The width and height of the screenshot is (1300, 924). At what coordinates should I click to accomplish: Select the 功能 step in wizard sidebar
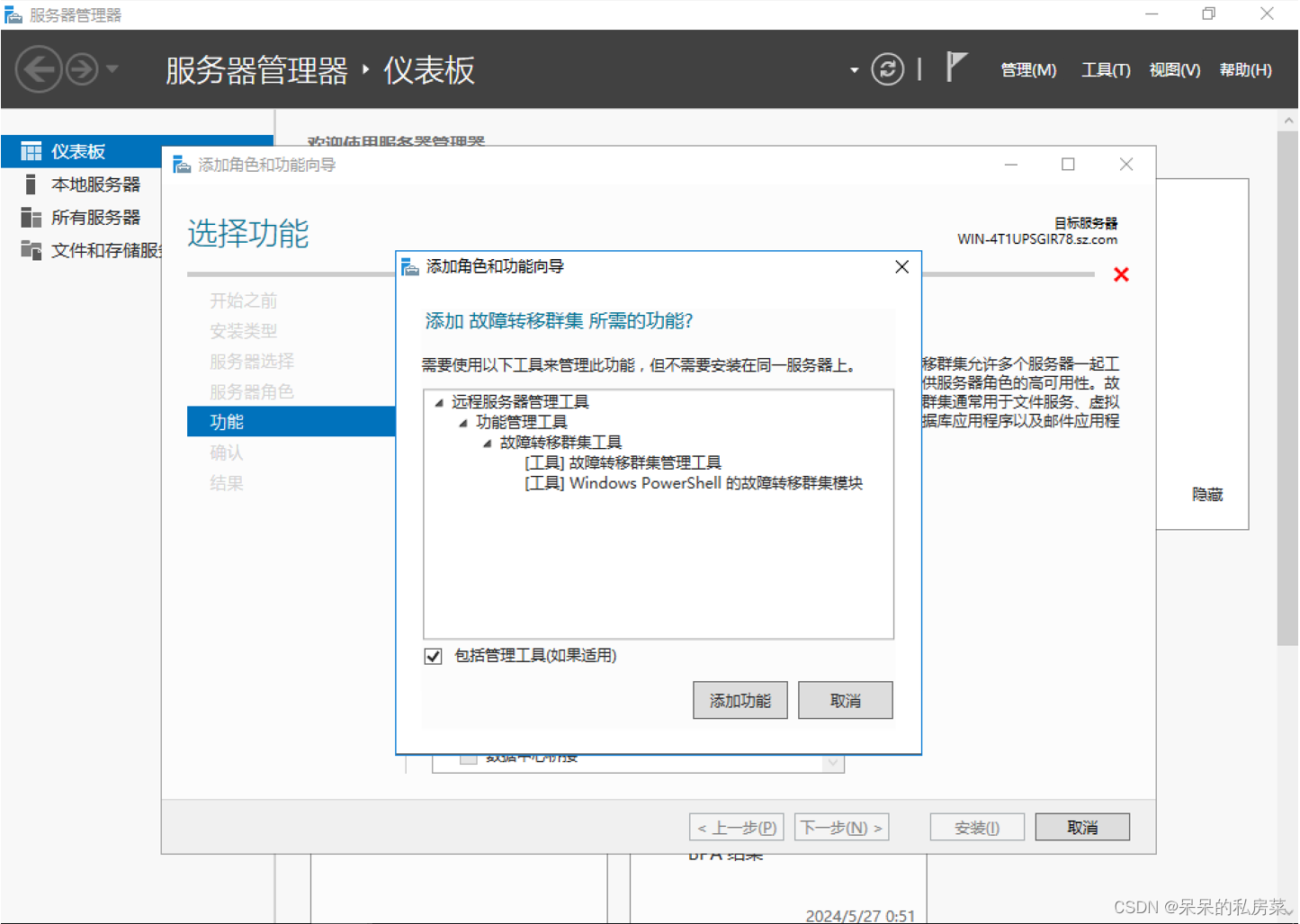(291, 421)
